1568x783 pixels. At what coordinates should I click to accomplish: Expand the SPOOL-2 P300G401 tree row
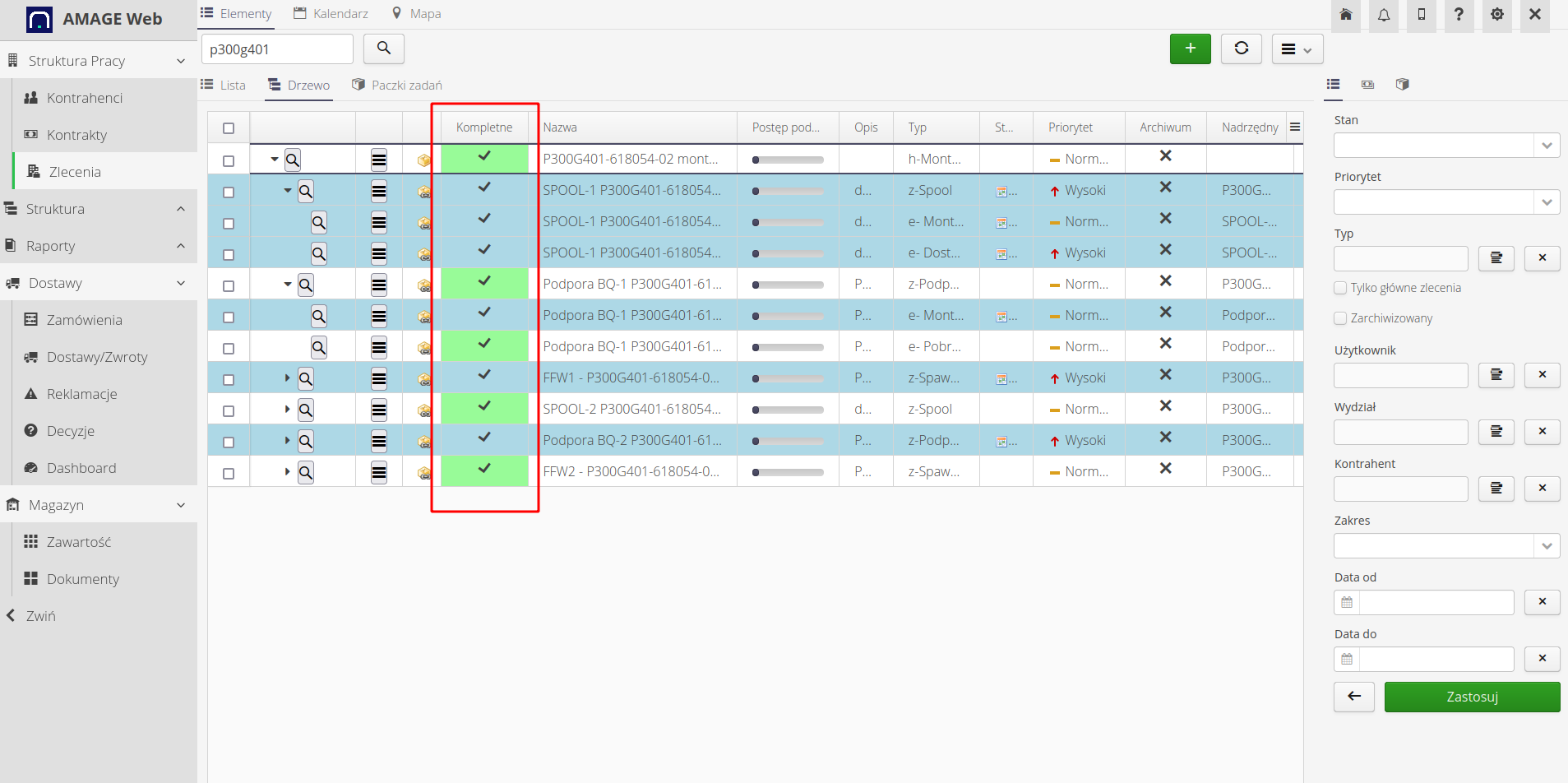point(285,409)
